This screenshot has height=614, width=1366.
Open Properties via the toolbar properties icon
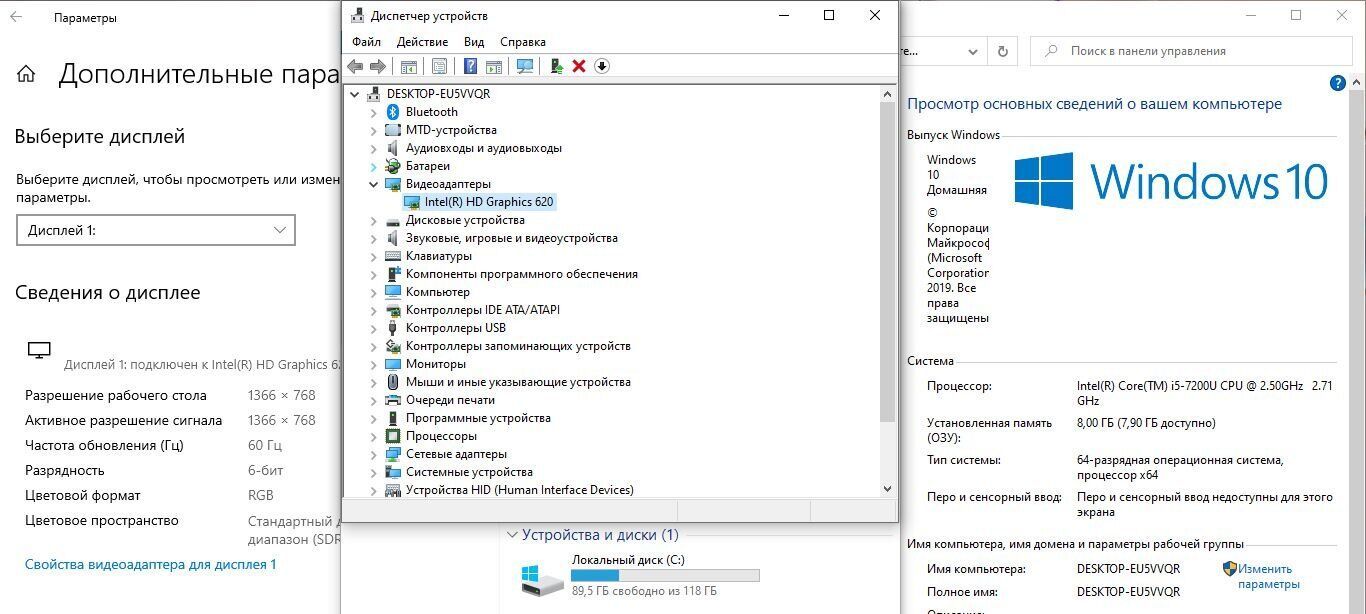click(439, 66)
